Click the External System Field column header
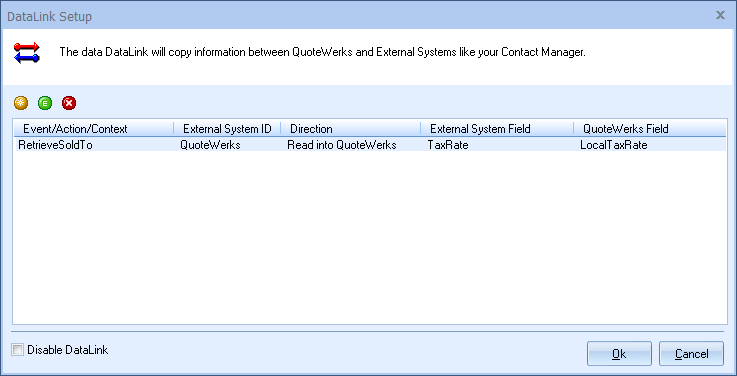 497,128
